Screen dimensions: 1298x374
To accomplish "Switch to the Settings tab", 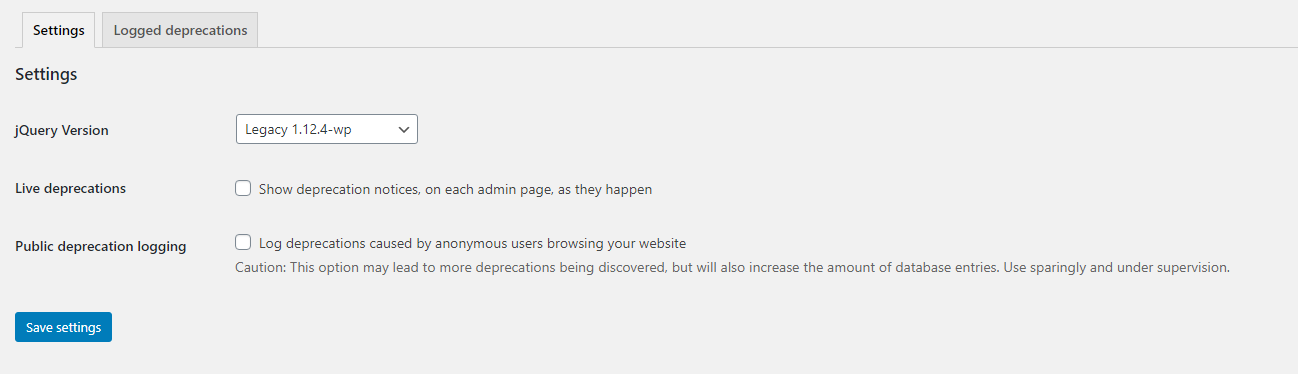I will [x=58, y=30].
